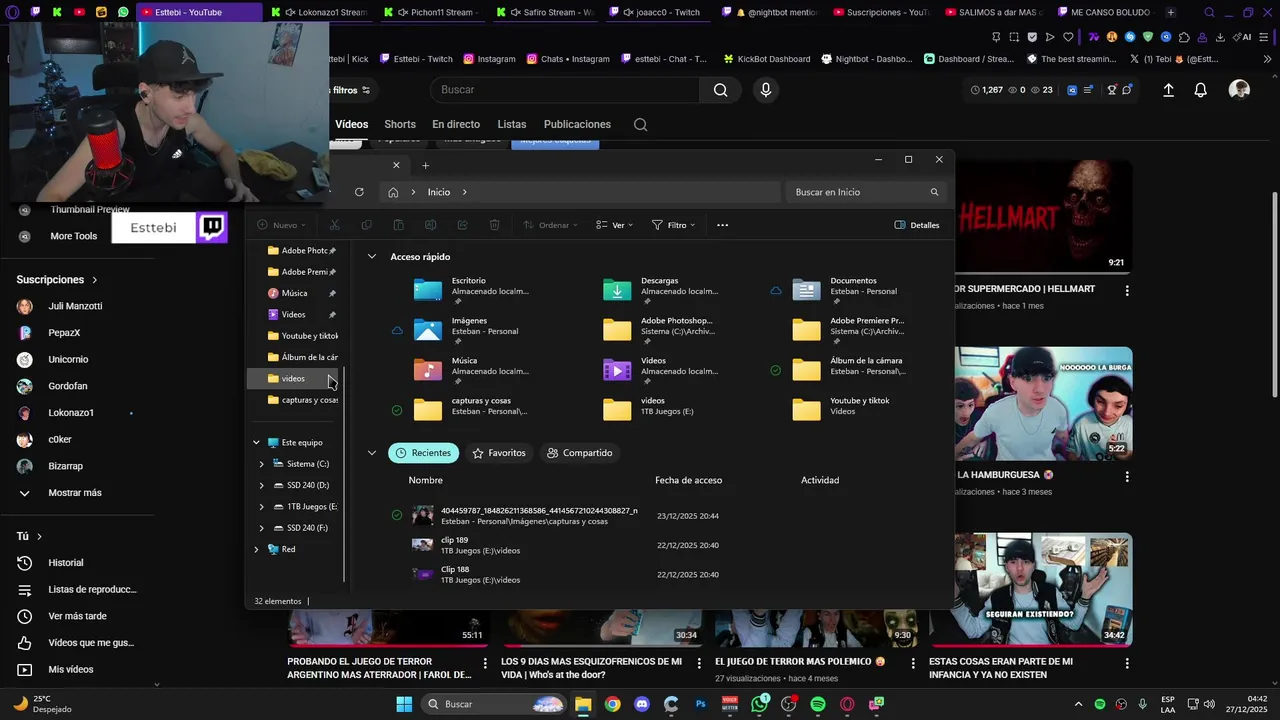The height and width of the screenshot is (720, 1280).
Task: Open the Álbum de la cámara folder
Action: pyautogui.click(x=850, y=369)
